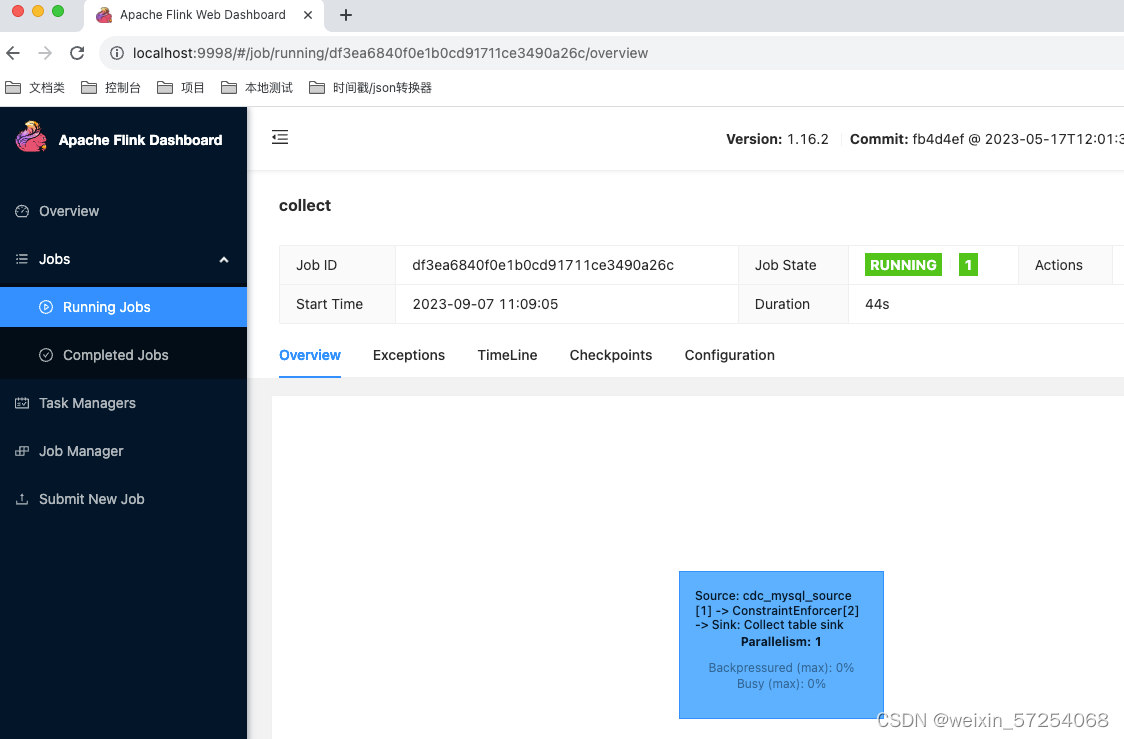Switch to the Exceptions tab

coord(409,355)
